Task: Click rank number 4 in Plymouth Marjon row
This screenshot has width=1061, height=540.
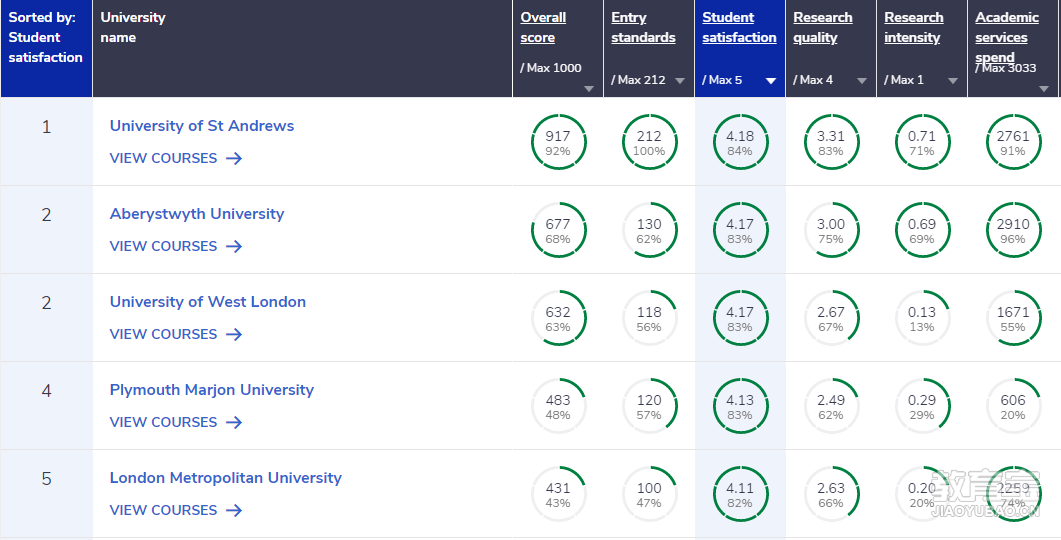Action: coord(46,390)
